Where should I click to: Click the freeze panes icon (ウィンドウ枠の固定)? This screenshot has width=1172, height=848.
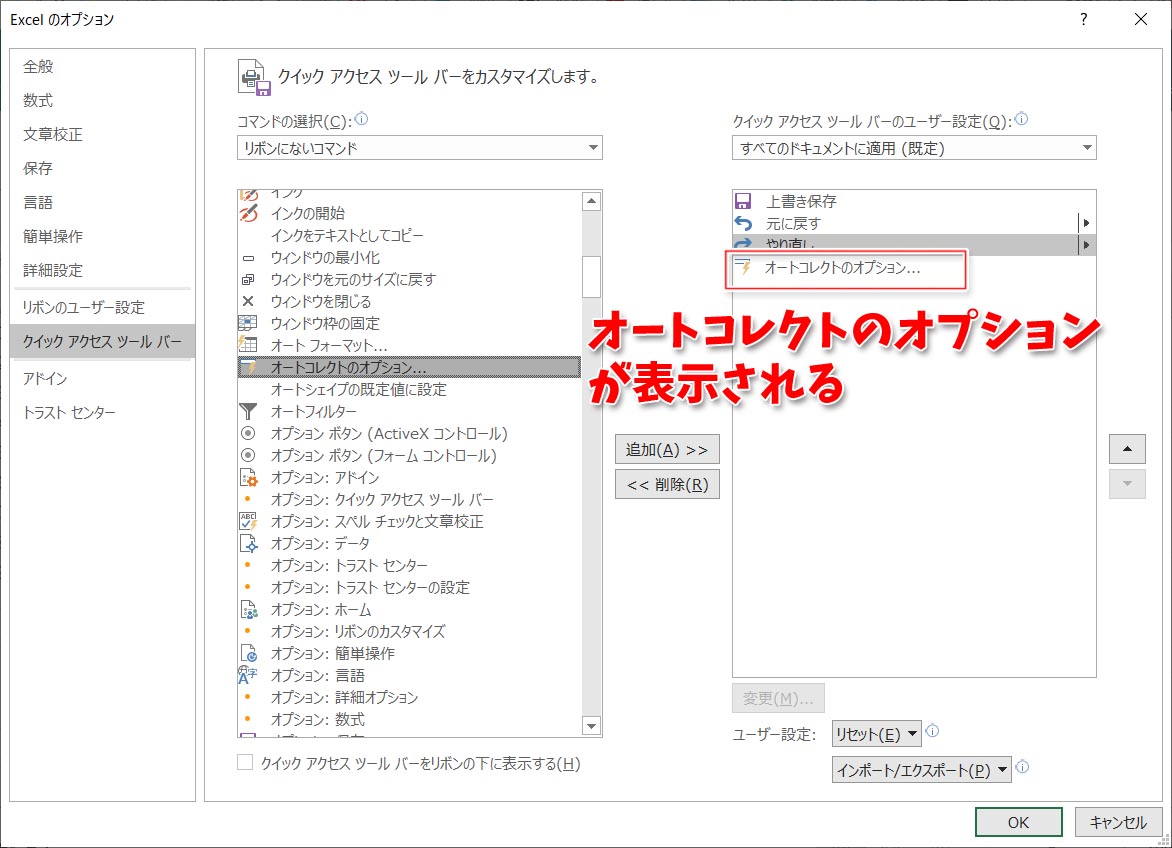tap(247, 323)
